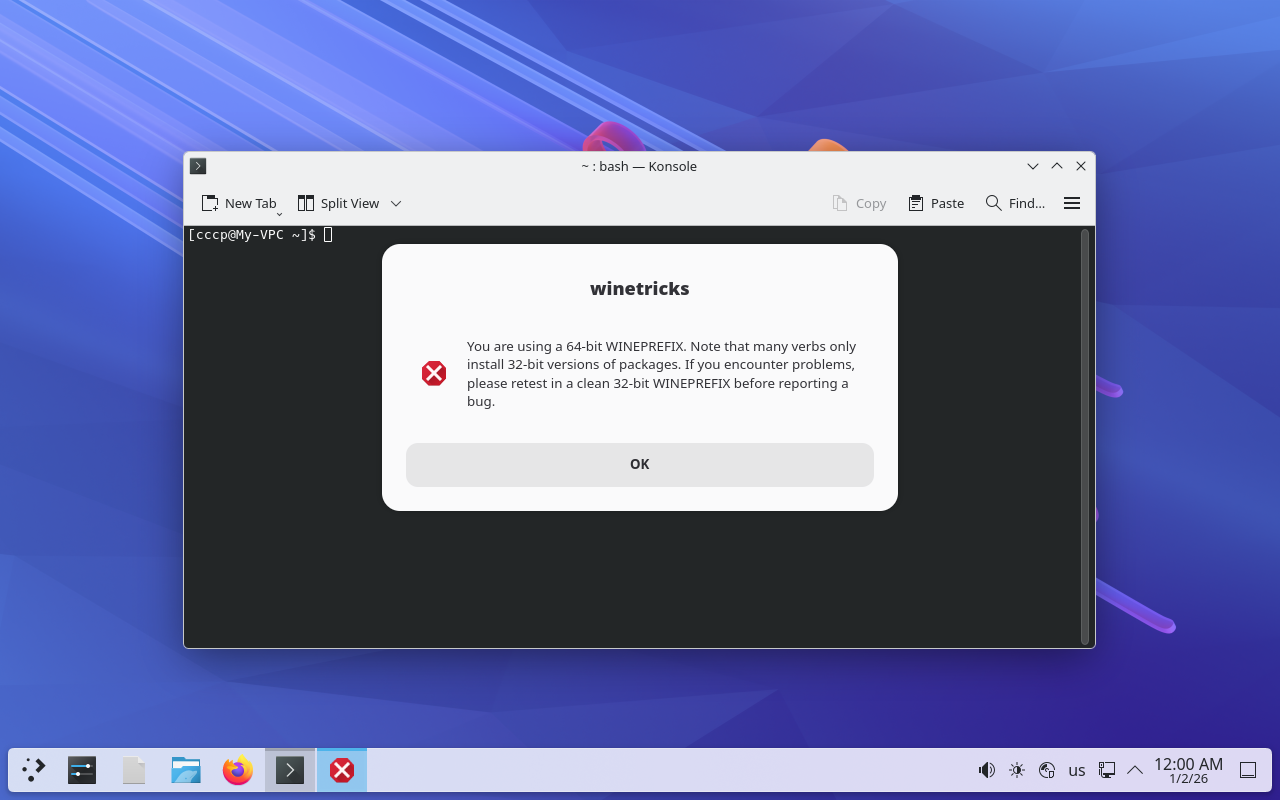This screenshot has height=800, width=1280.
Task: Click the Konsole vertical scrollbar
Action: (x=1085, y=436)
